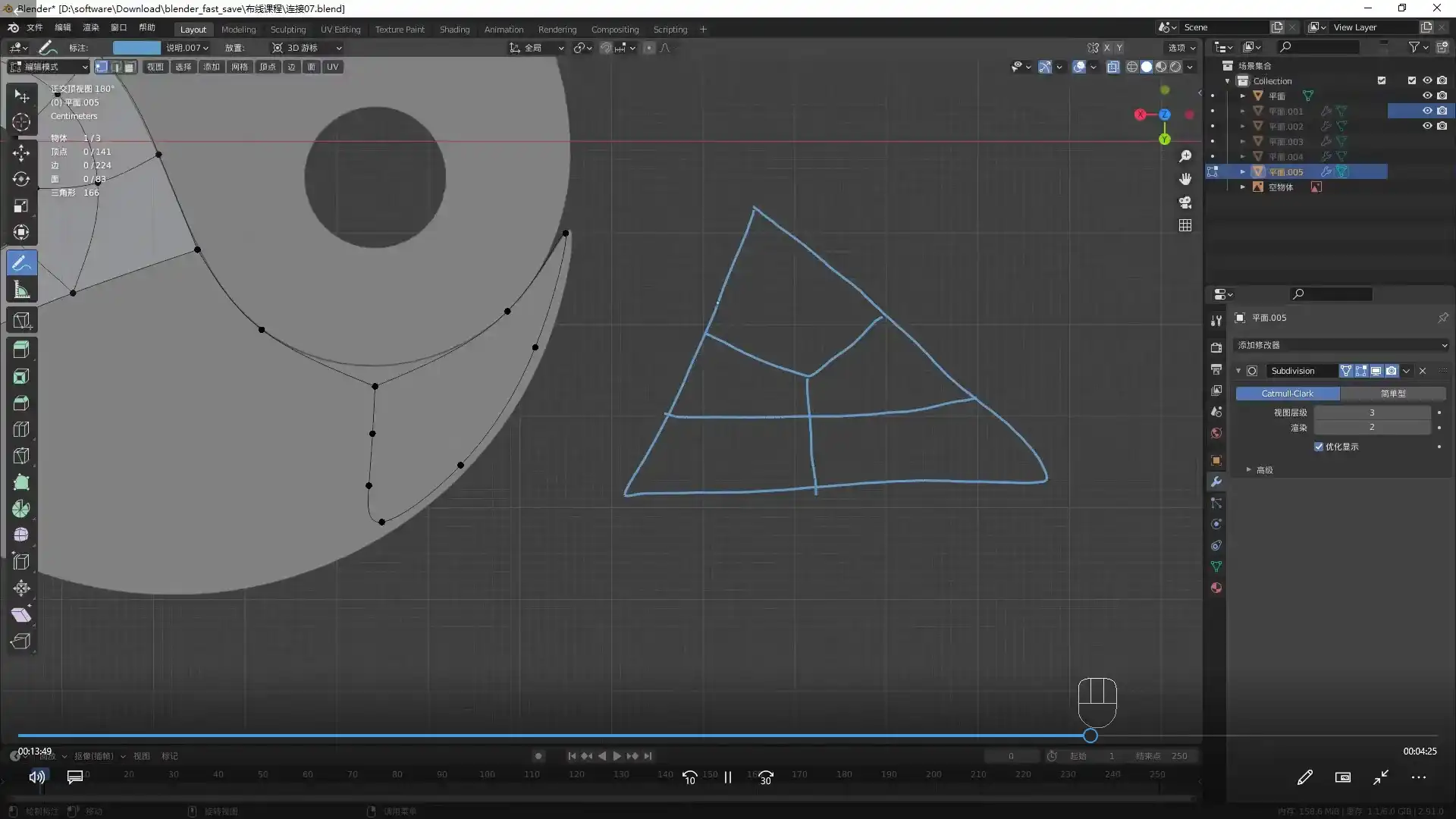Open the Material properties tab
The height and width of the screenshot is (819, 1456).
(1216, 587)
